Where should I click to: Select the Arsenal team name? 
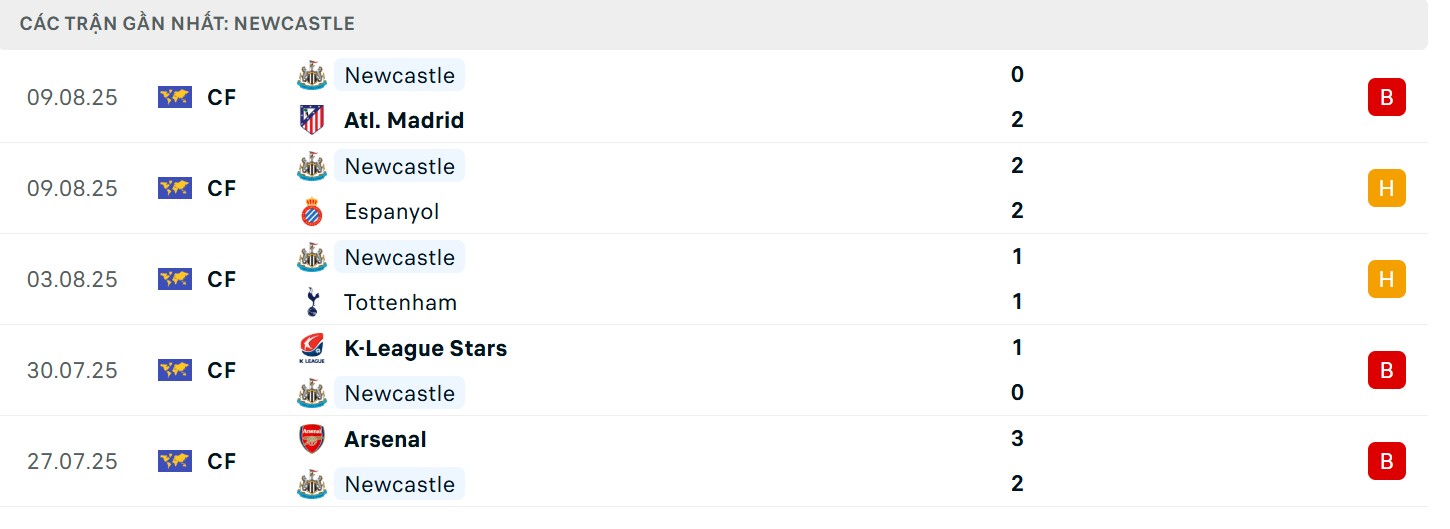pyautogui.click(x=385, y=439)
